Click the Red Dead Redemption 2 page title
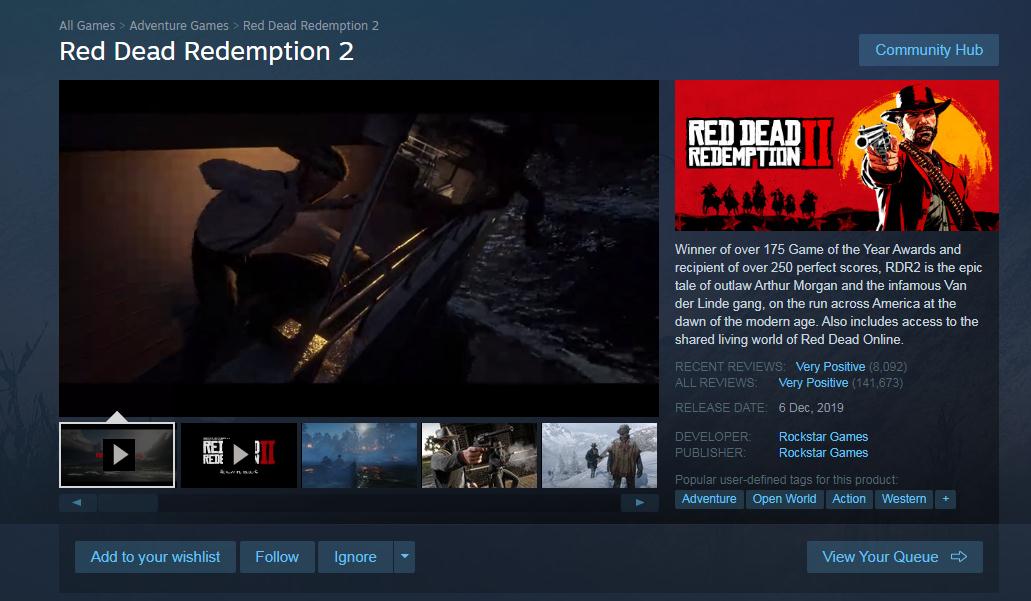This screenshot has height=601, width=1031. (x=206, y=51)
